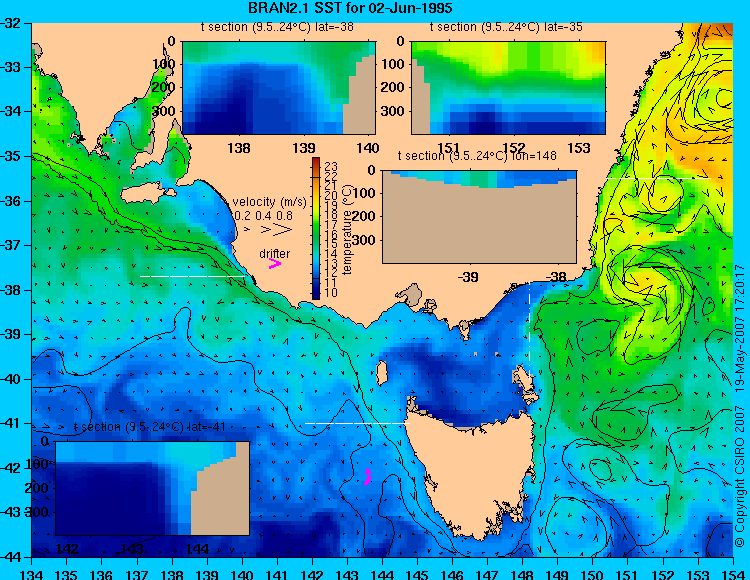Viewport: 750px width, 580px height.
Task: Click the 23 label on the color bar
Action: pos(331,166)
